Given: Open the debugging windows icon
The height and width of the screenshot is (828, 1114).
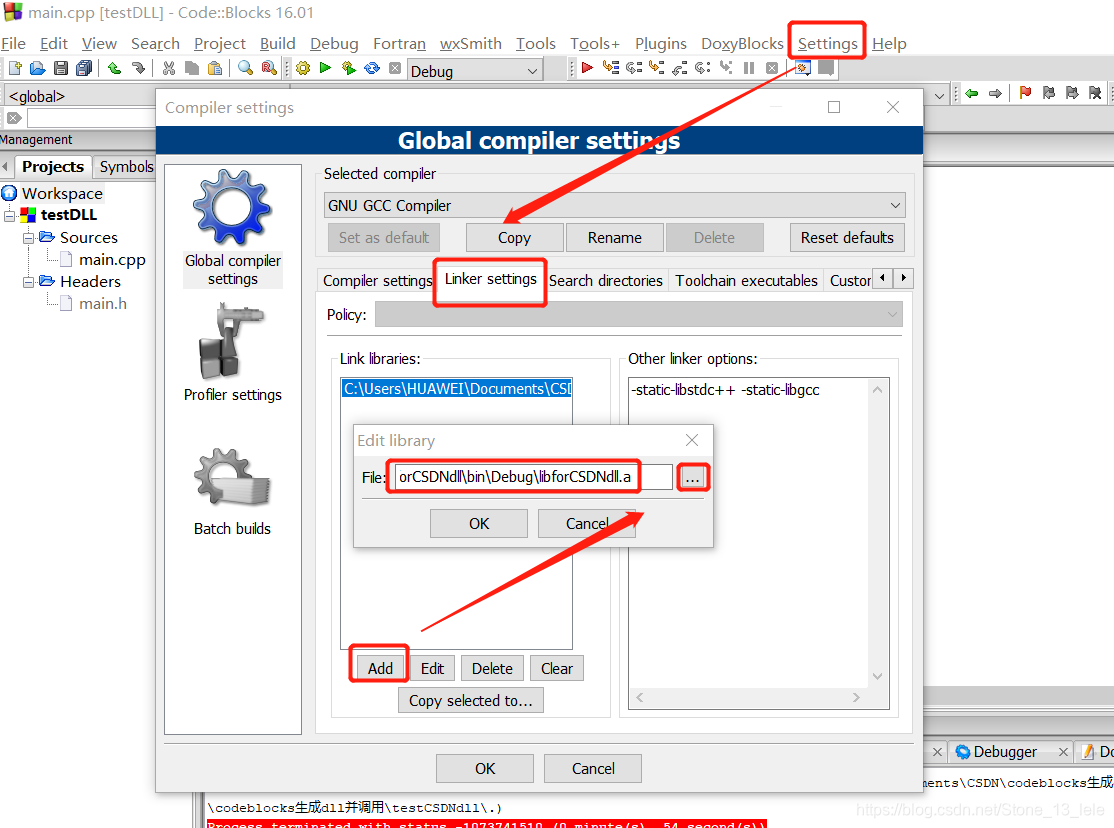Looking at the screenshot, I should (803, 68).
